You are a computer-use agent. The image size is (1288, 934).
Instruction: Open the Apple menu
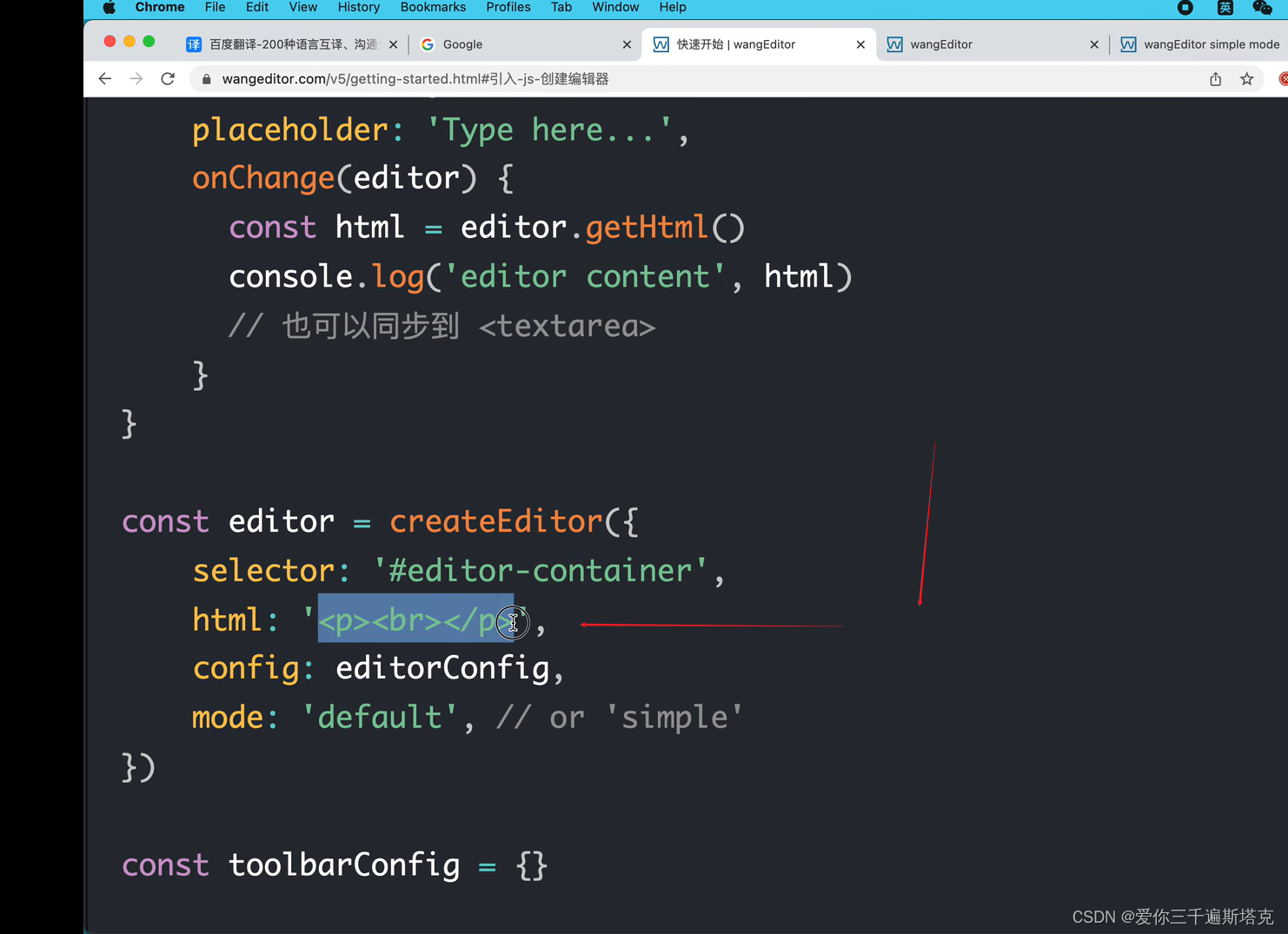pyautogui.click(x=109, y=8)
